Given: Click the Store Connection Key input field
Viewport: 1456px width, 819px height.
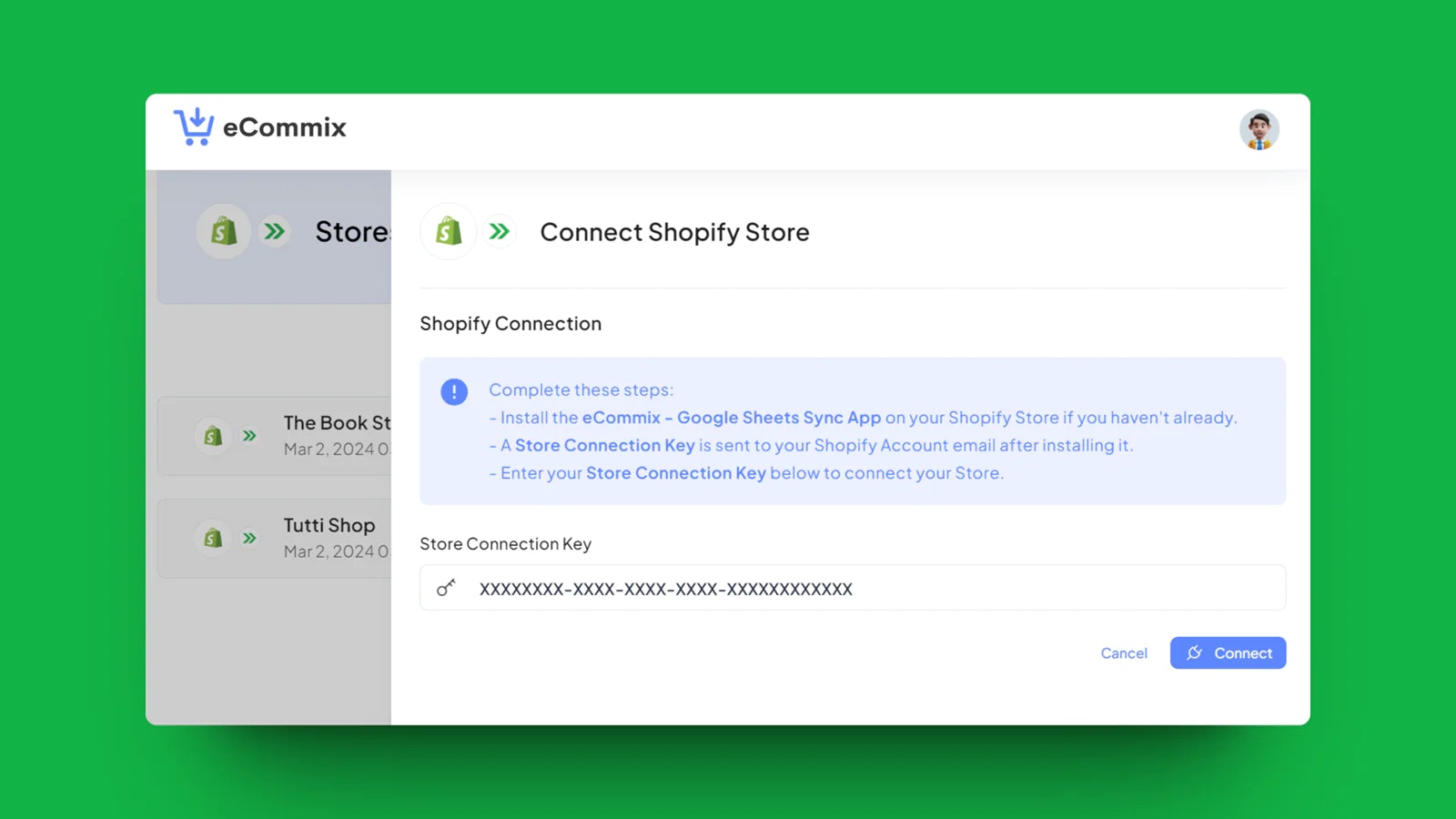Looking at the screenshot, I should tap(853, 588).
